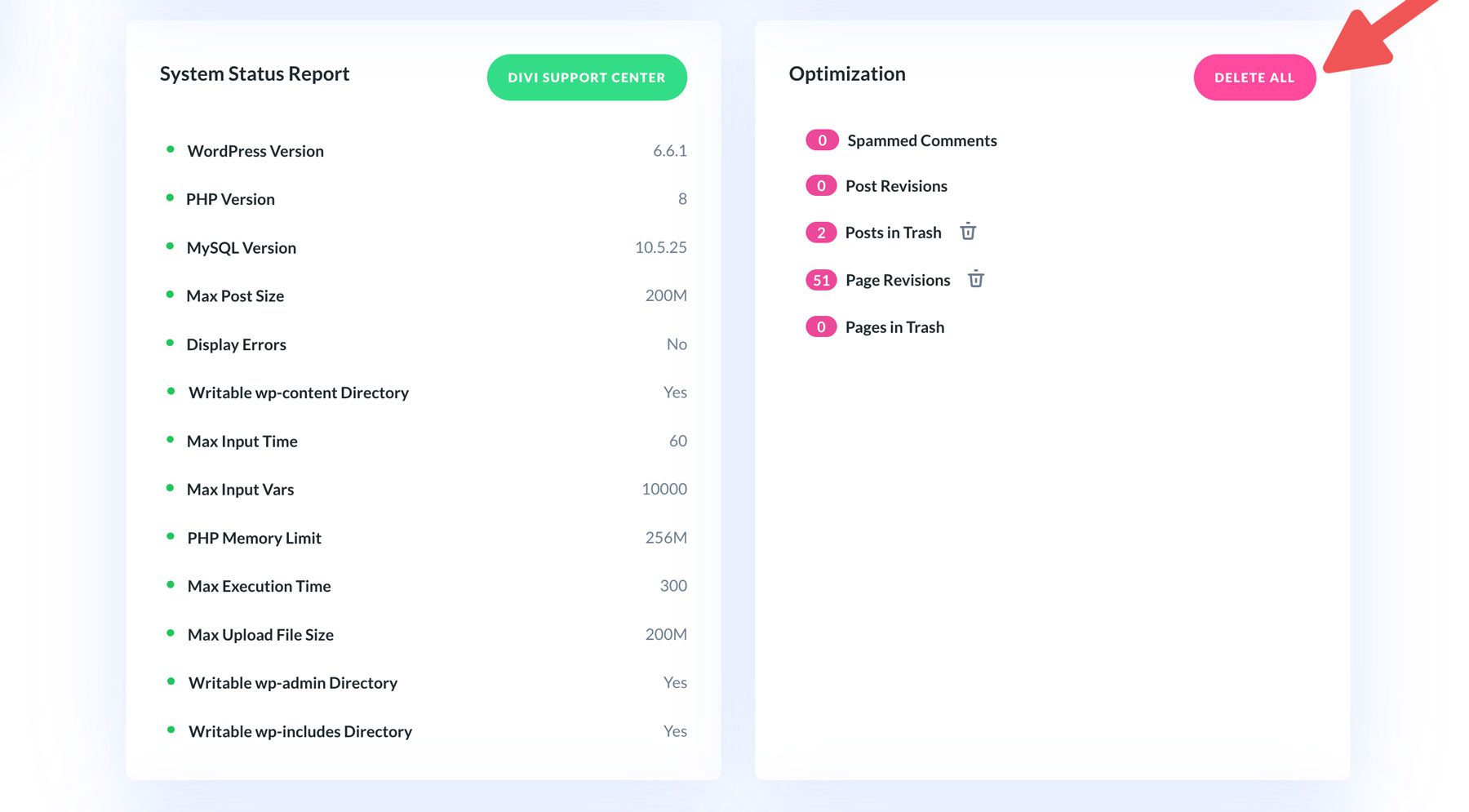The height and width of the screenshot is (812, 1469).
Task: Click the pink badge showing 51 Page Revisions
Action: tap(820, 279)
